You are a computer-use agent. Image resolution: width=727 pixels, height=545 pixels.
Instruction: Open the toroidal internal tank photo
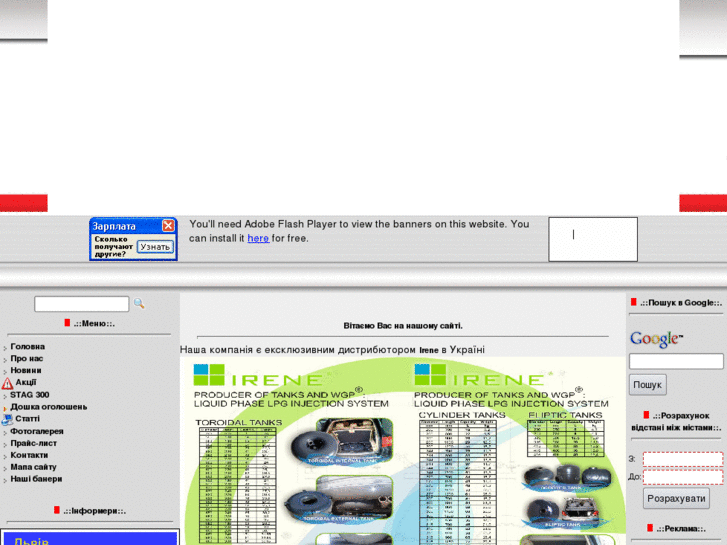(342, 441)
